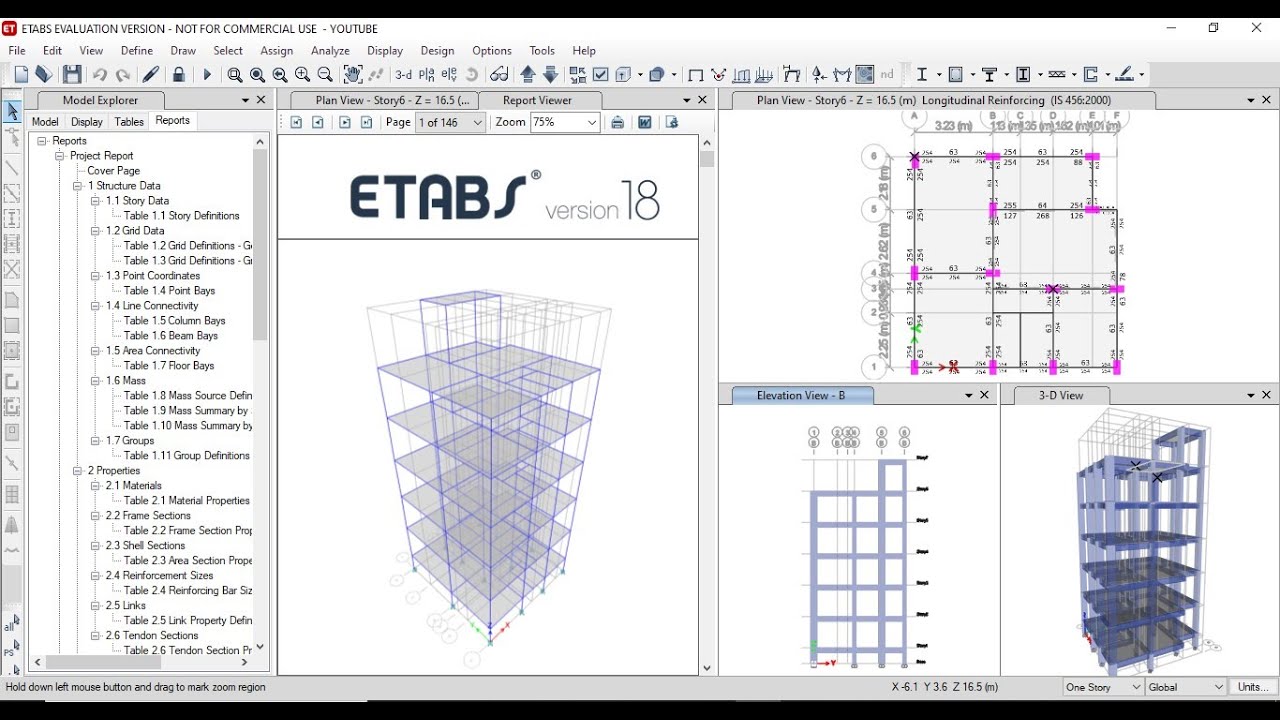Open the One Story dropdown

click(x=1103, y=687)
